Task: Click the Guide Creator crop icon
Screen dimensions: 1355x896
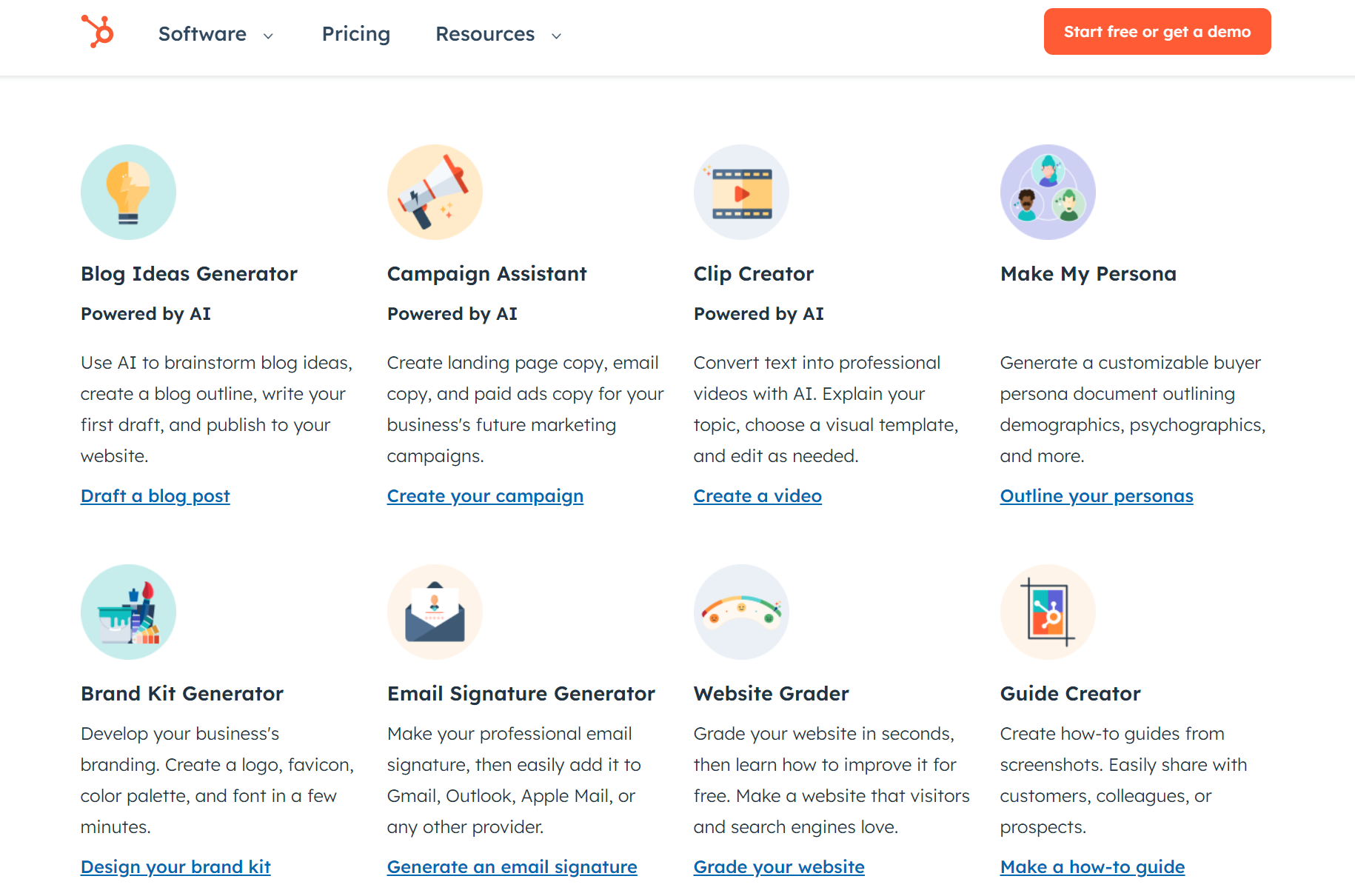Action: (x=1048, y=612)
